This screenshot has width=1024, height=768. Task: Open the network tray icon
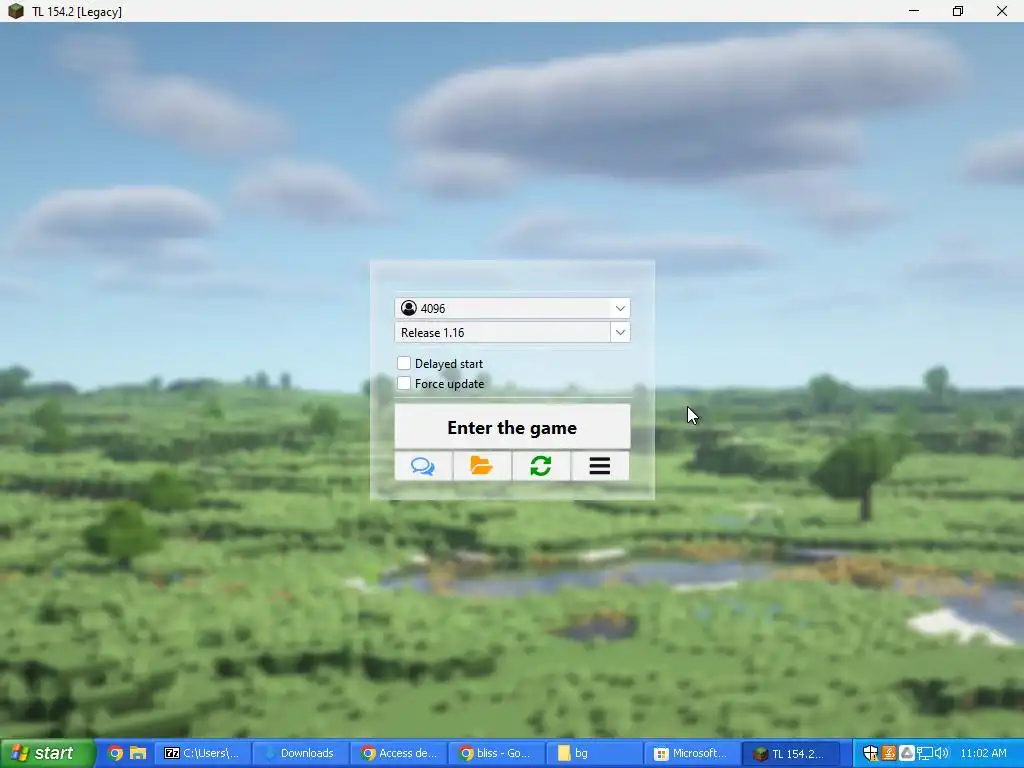pyautogui.click(x=924, y=753)
